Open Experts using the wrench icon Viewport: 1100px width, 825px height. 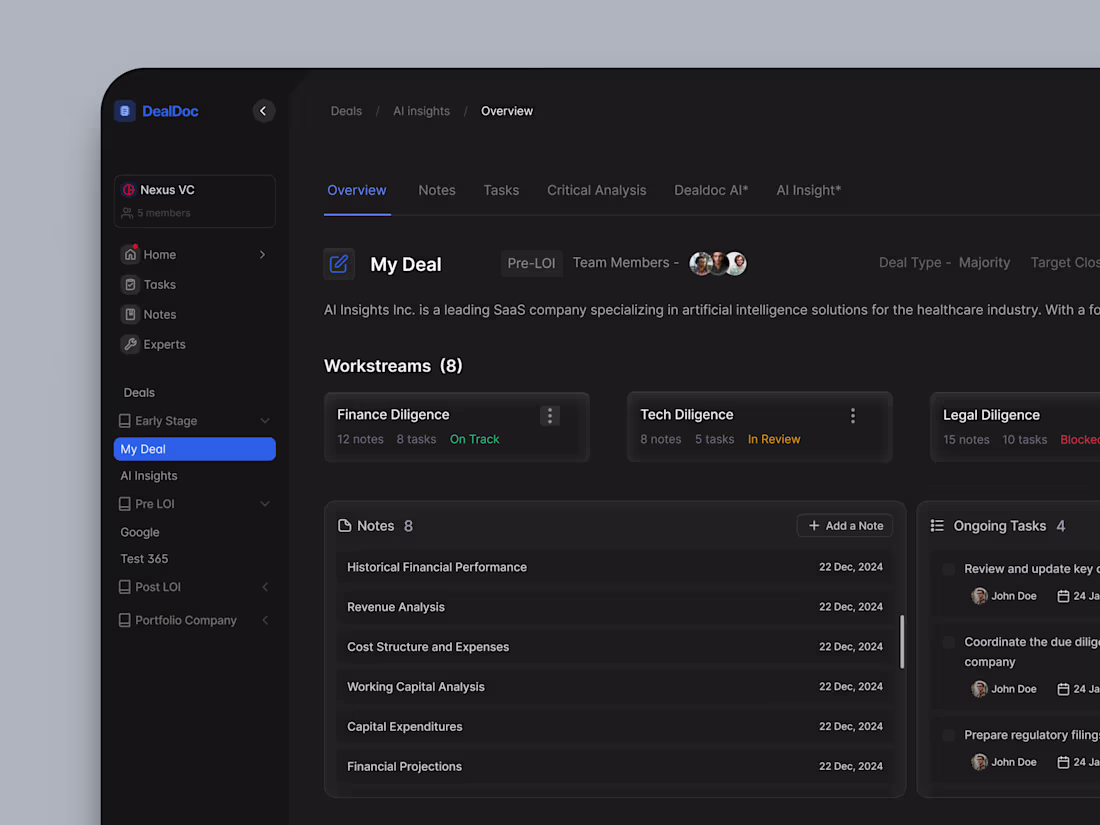pyautogui.click(x=129, y=344)
